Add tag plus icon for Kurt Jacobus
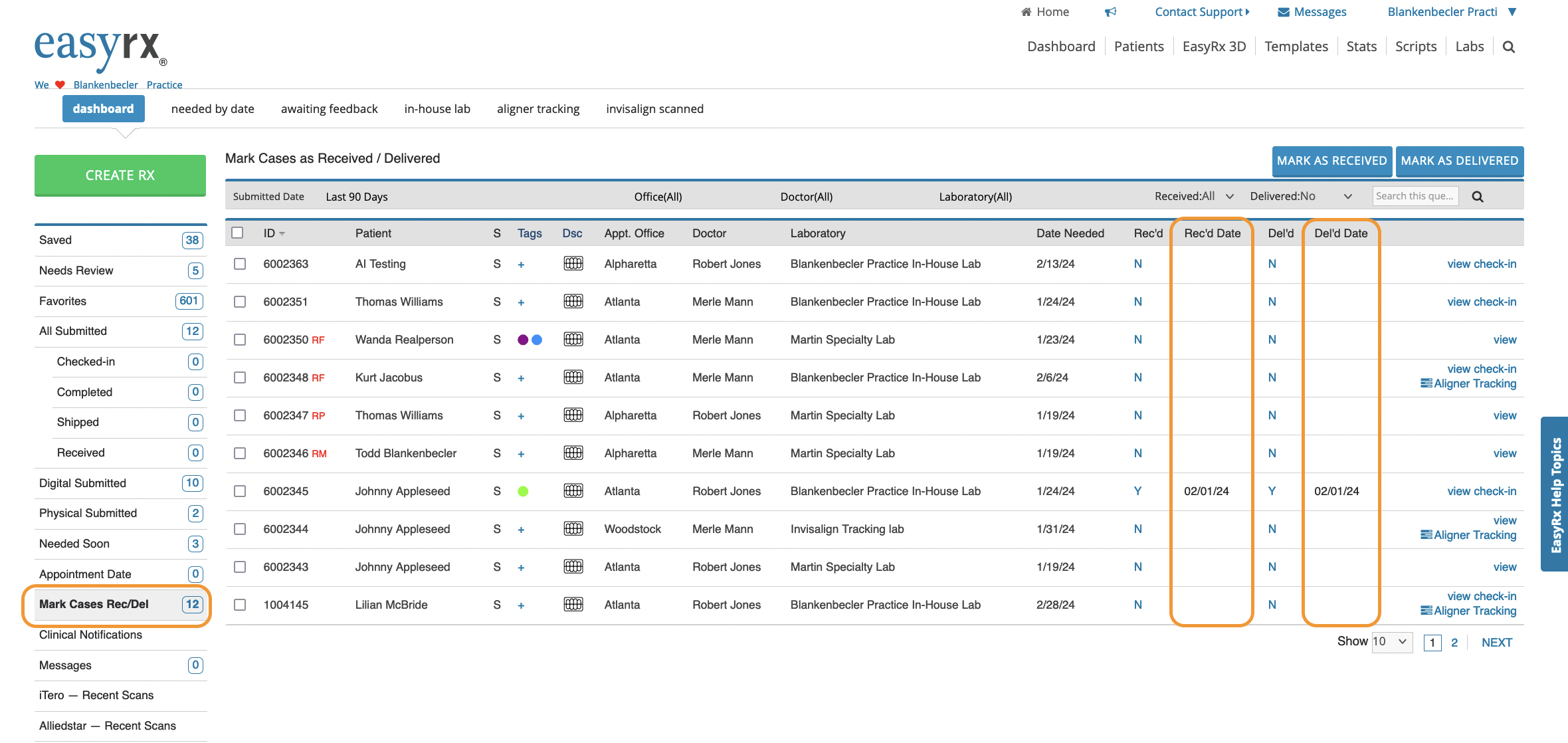The image size is (1568, 743). [521, 378]
